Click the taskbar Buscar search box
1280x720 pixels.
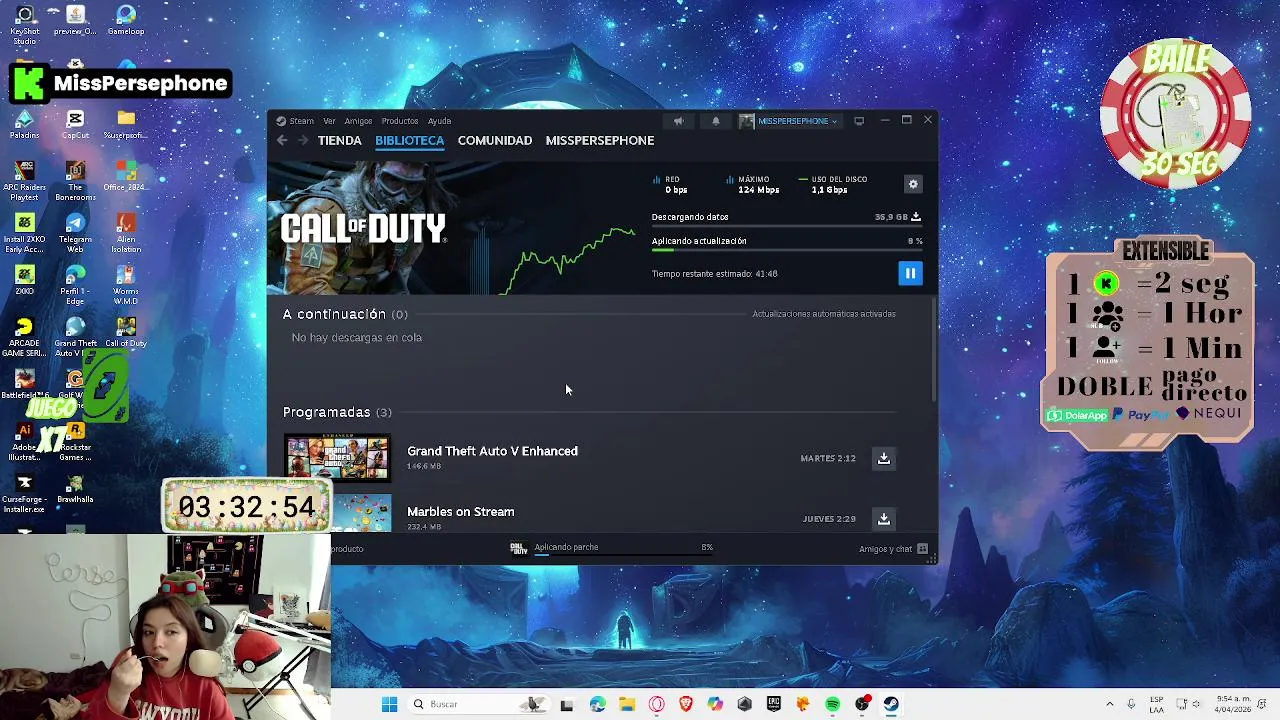478,704
